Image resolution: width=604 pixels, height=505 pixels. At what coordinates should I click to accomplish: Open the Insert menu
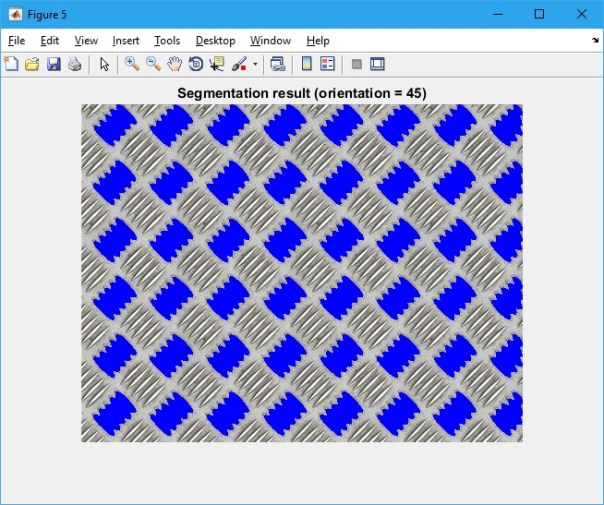click(x=126, y=41)
